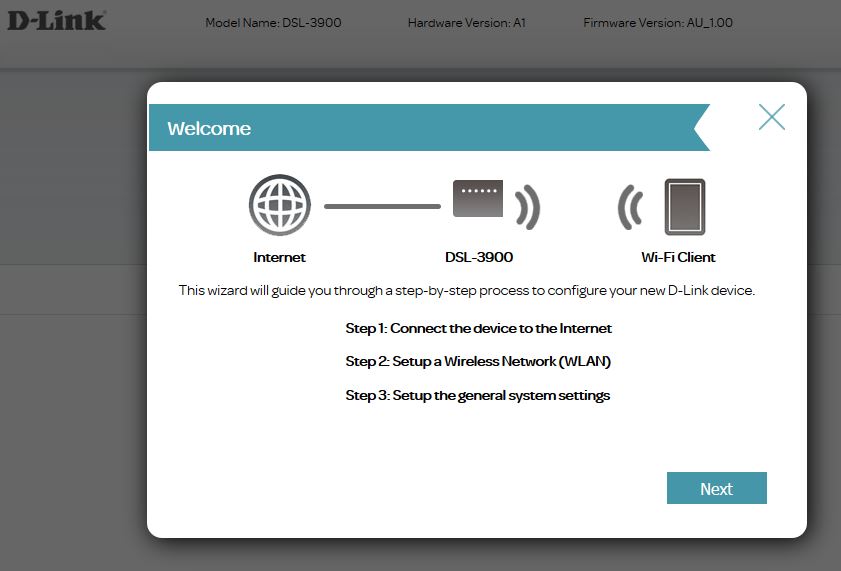Click the Wi-Fi Client label
This screenshot has width=841, height=571.
[x=678, y=257]
